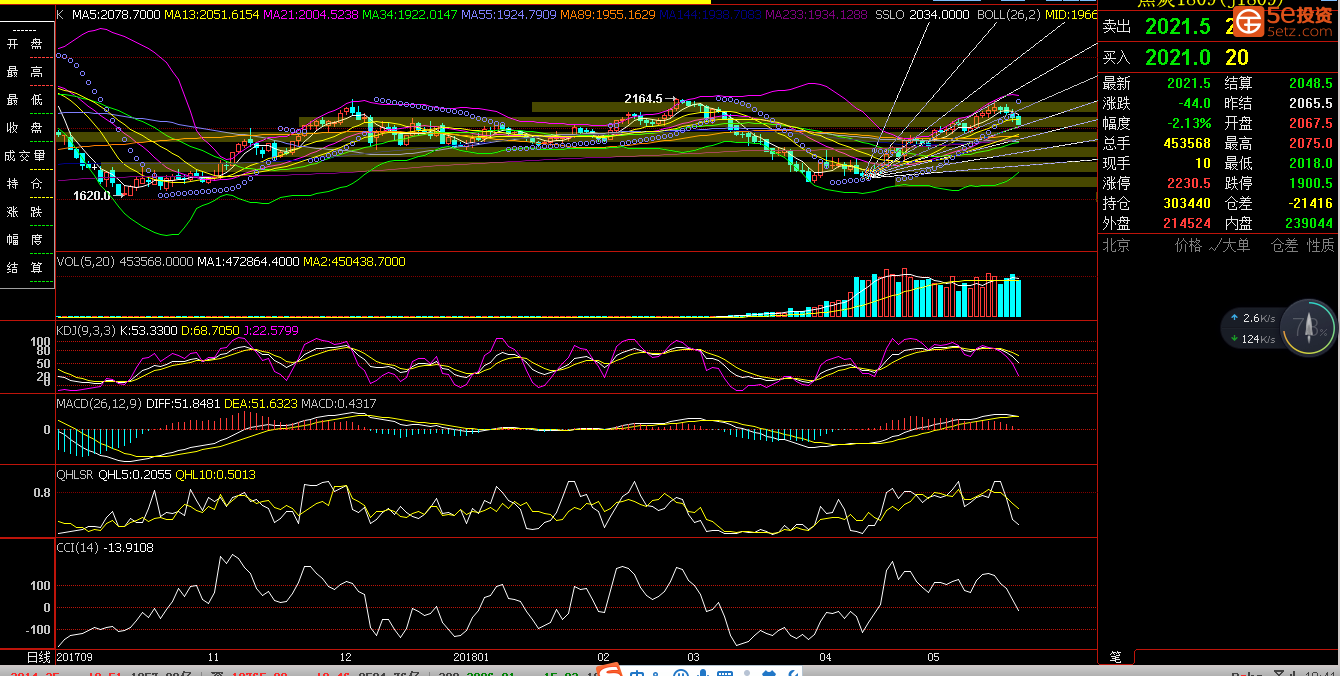This screenshot has height=676, width=1340.
Task: Click the network speed monitor circle widget
Action: tap(1308, 326)
